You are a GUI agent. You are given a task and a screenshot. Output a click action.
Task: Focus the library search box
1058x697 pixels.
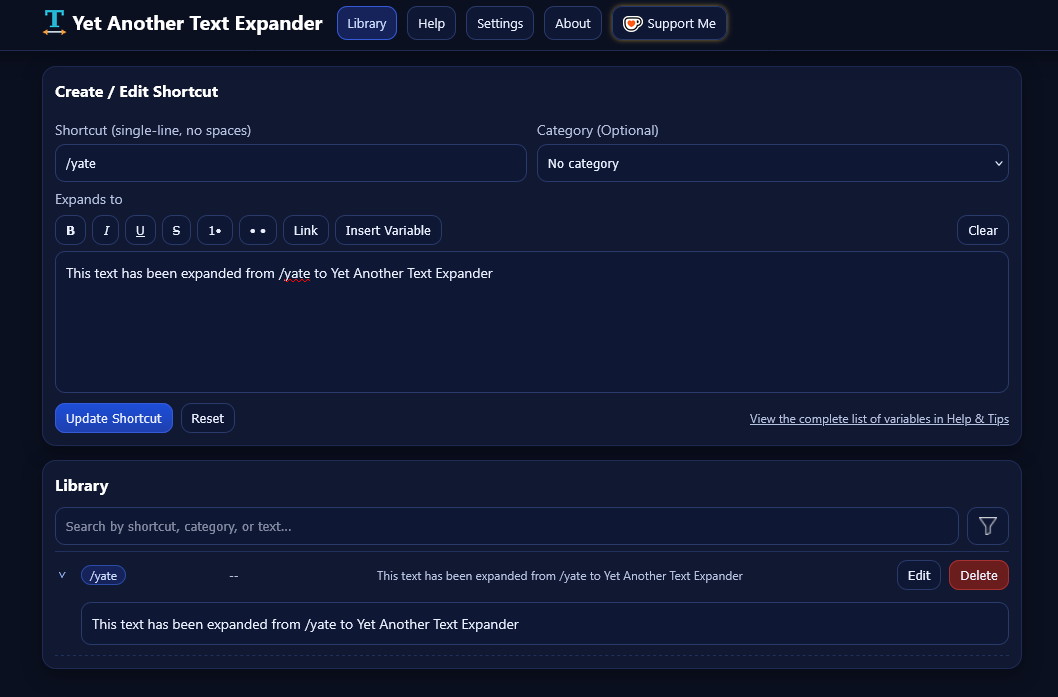(x=507, y=526)
